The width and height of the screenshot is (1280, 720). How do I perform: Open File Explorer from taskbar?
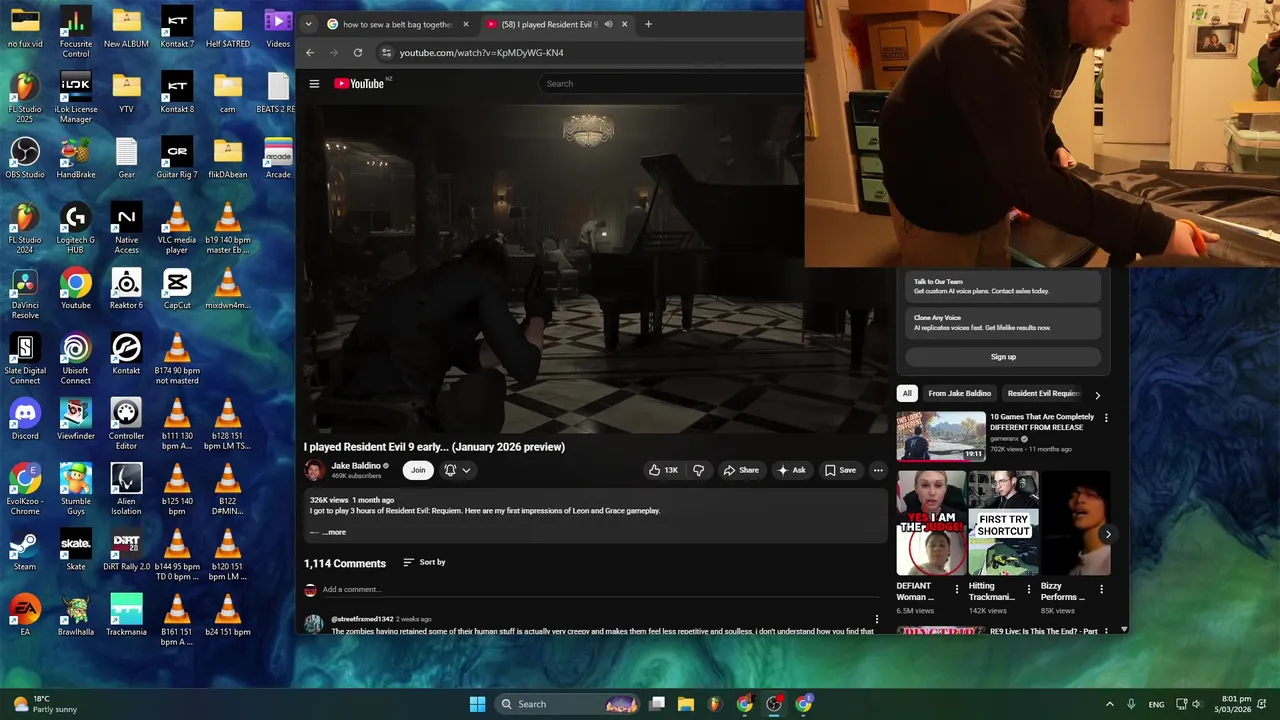point(686,704)
